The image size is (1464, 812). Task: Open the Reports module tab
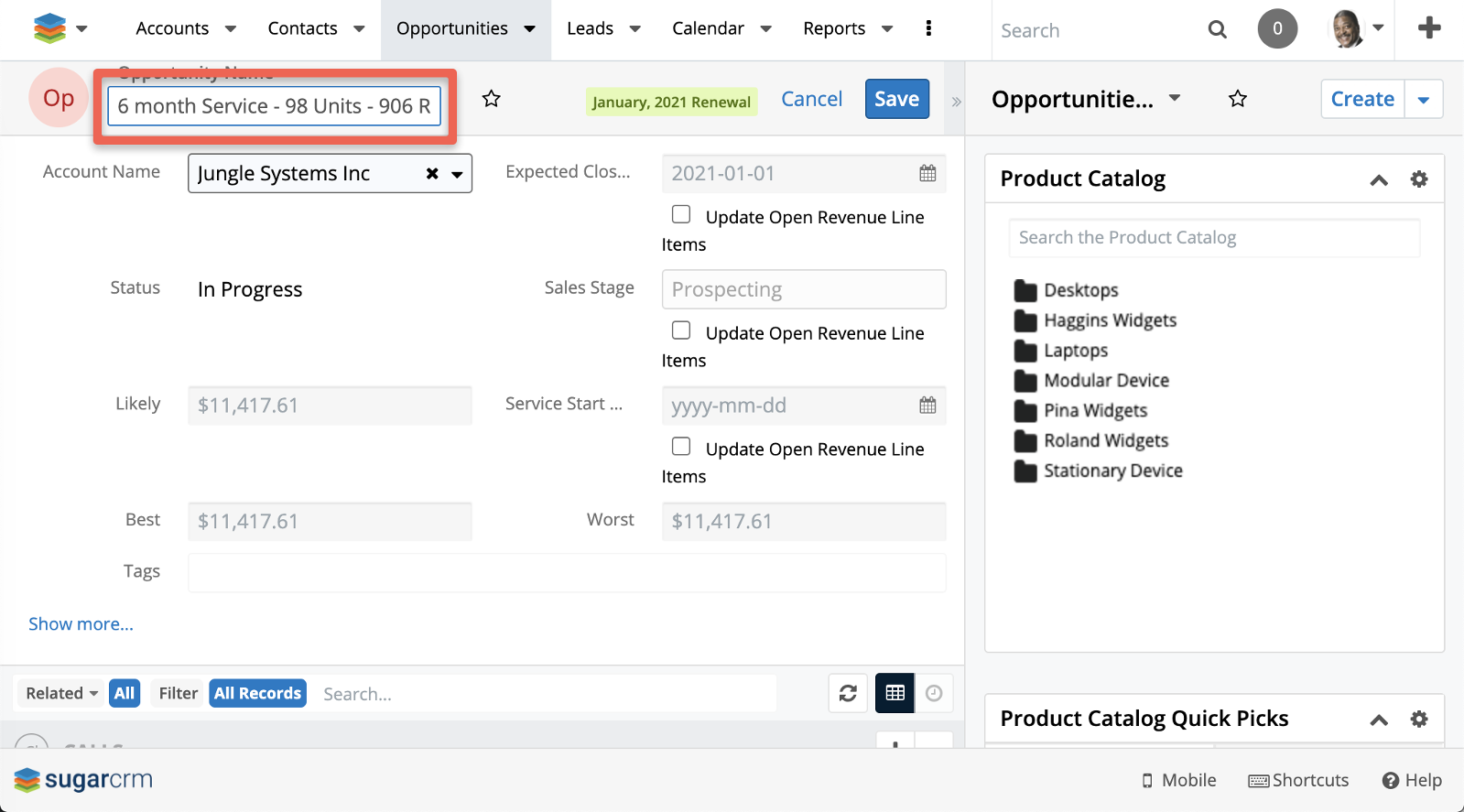(833, 28)
